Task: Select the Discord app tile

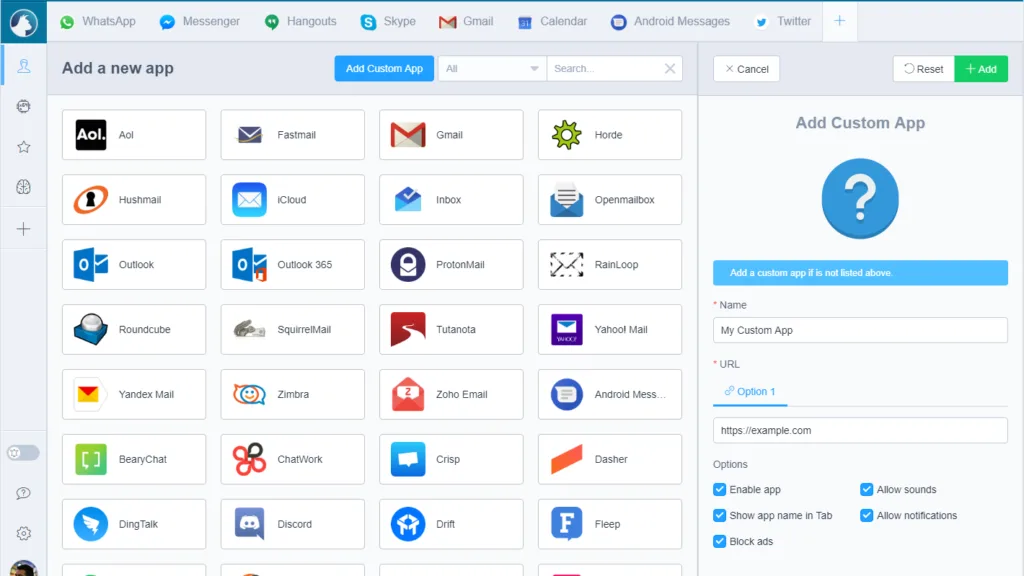Action: coord(293,524)
